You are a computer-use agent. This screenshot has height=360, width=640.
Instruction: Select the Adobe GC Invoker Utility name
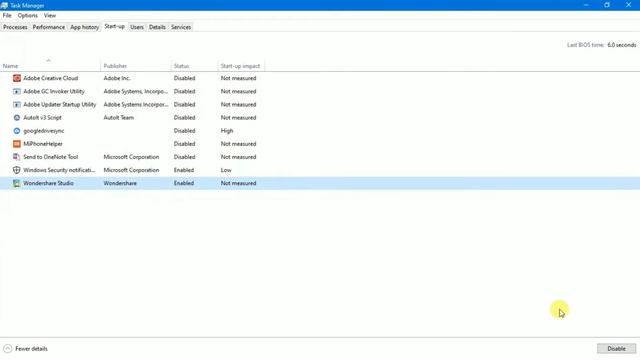[x=54, y=91]
